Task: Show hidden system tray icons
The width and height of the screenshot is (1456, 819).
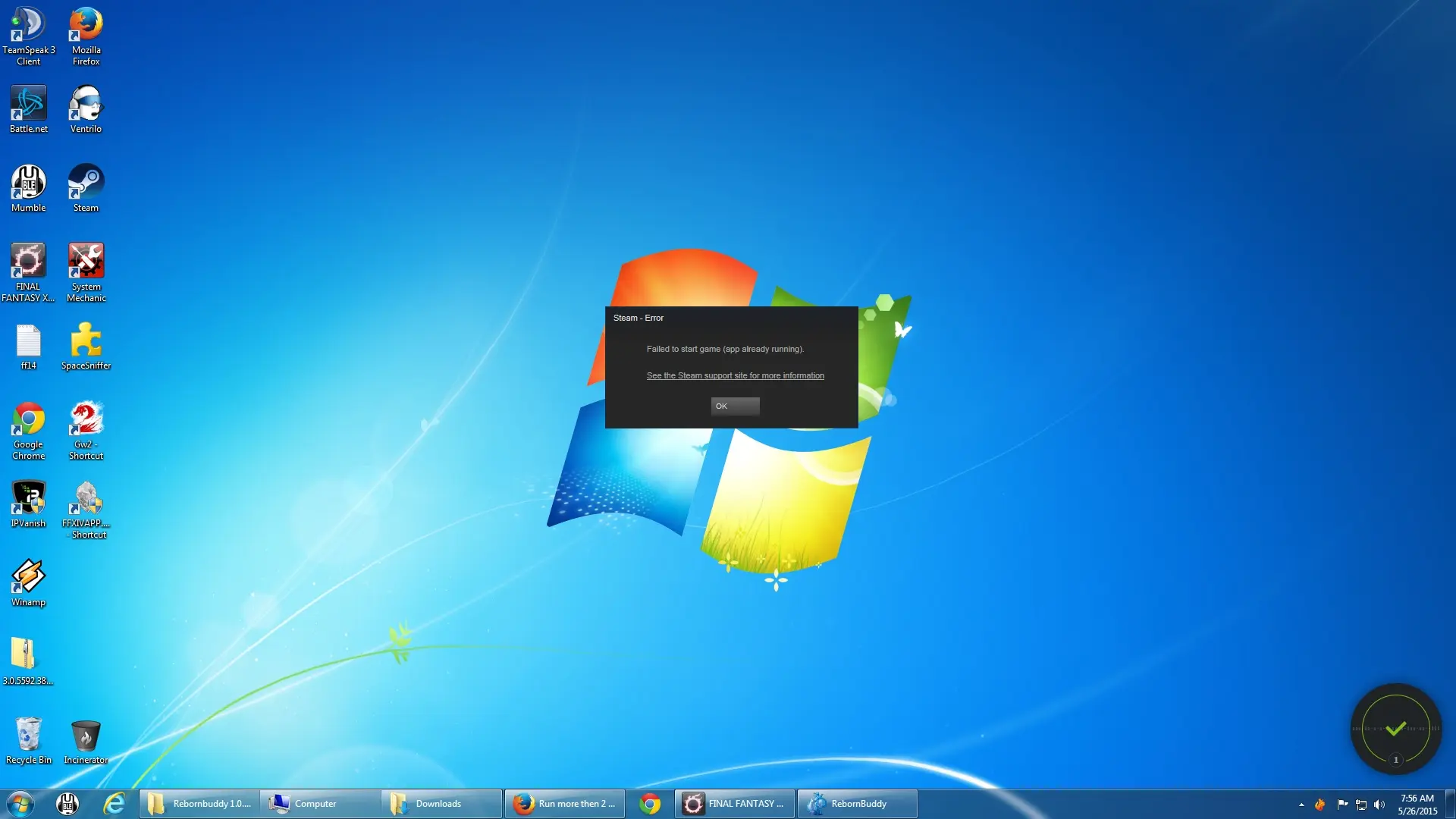Action: (x=1301, y=805)
